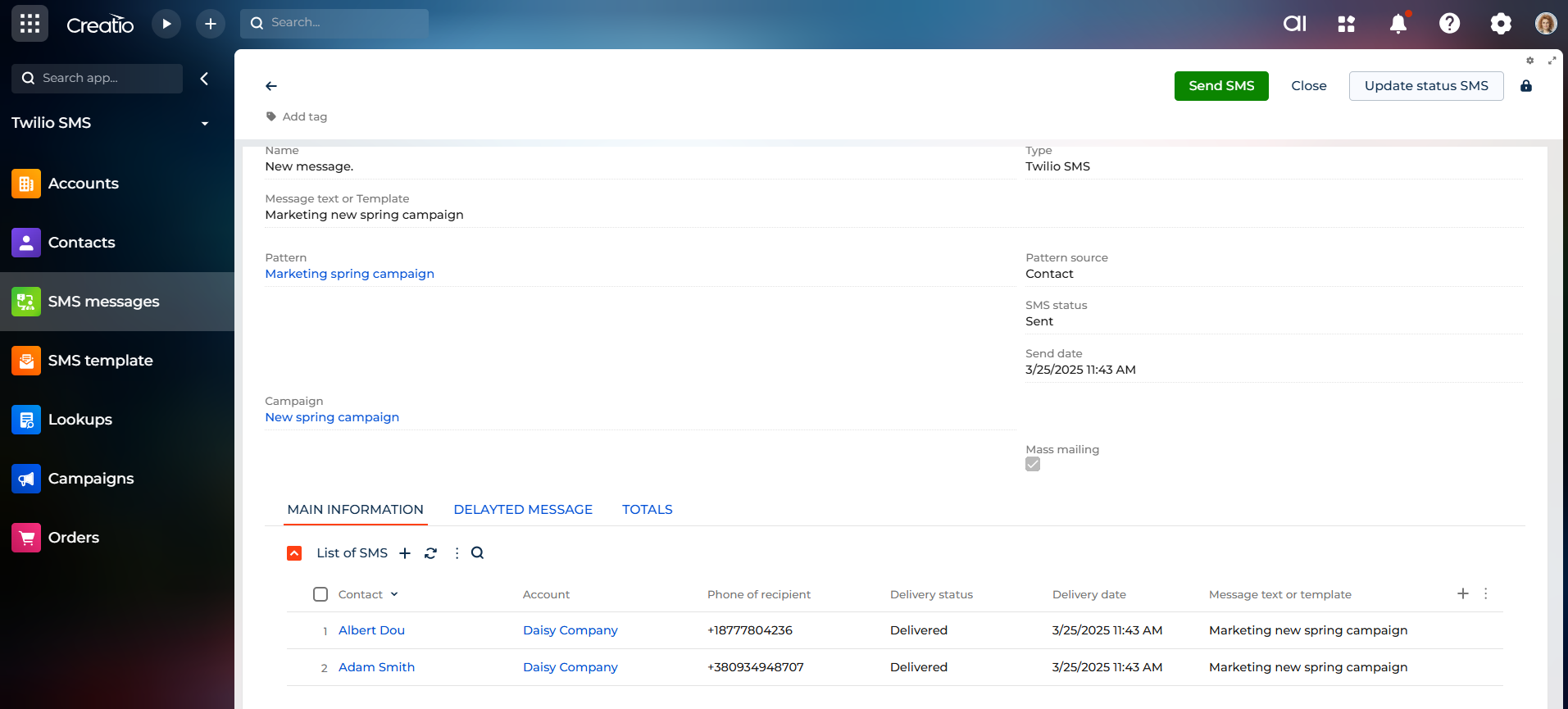Open SMS messages in sidebar
The image size is (1568, 709).
tap(117, 302)
